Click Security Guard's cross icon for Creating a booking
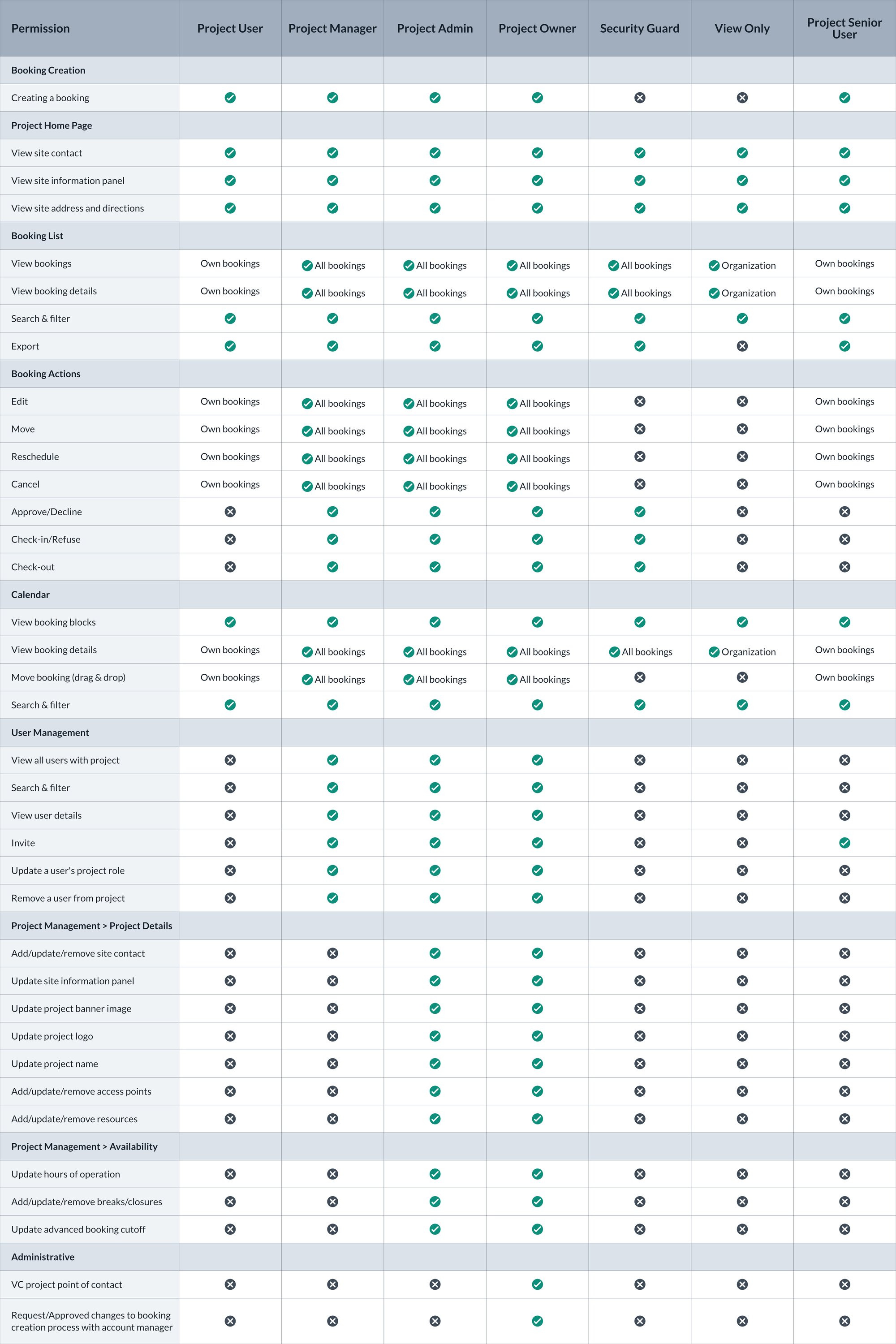The image size is (896, 1344). coord(639,98)
